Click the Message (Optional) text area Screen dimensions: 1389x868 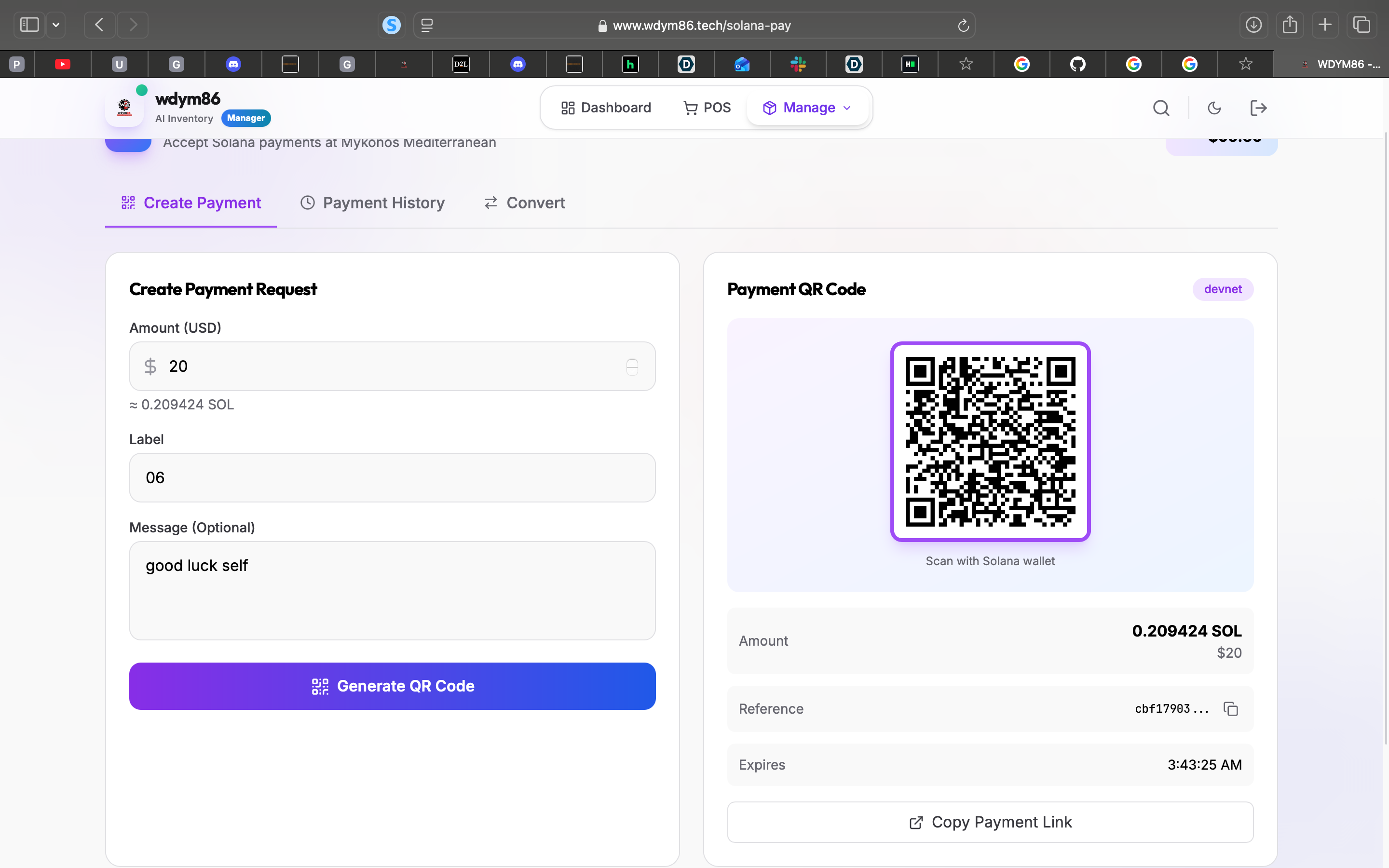pos(392,590)
